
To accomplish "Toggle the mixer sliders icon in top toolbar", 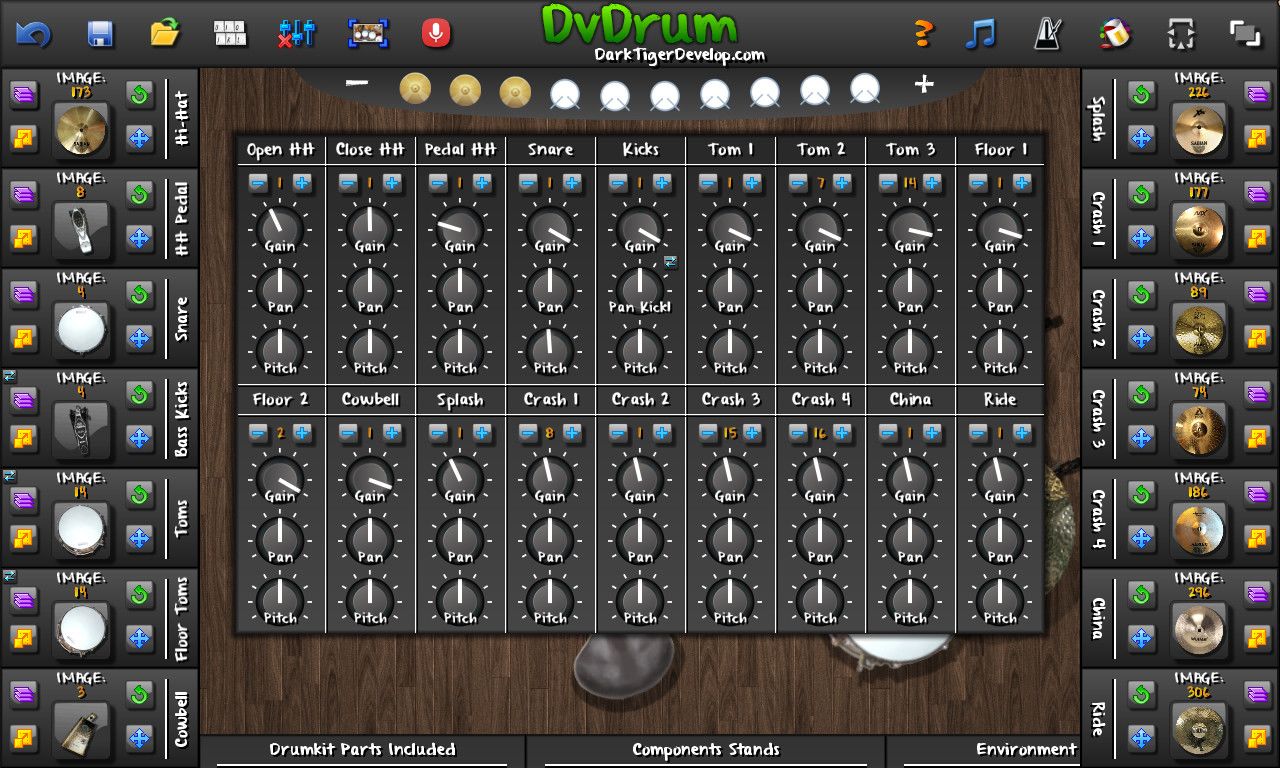I will (297, 34).
